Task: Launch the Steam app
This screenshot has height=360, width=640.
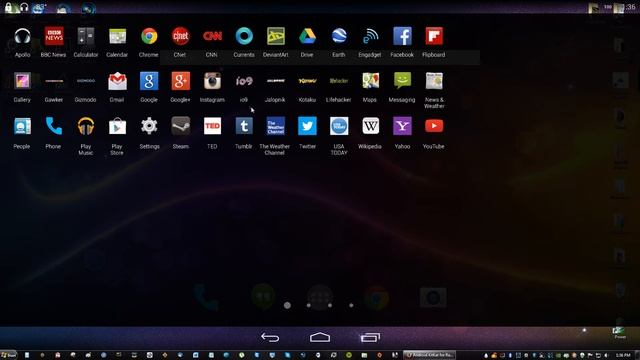Action: pyautogui.click(x=180, y=126)
